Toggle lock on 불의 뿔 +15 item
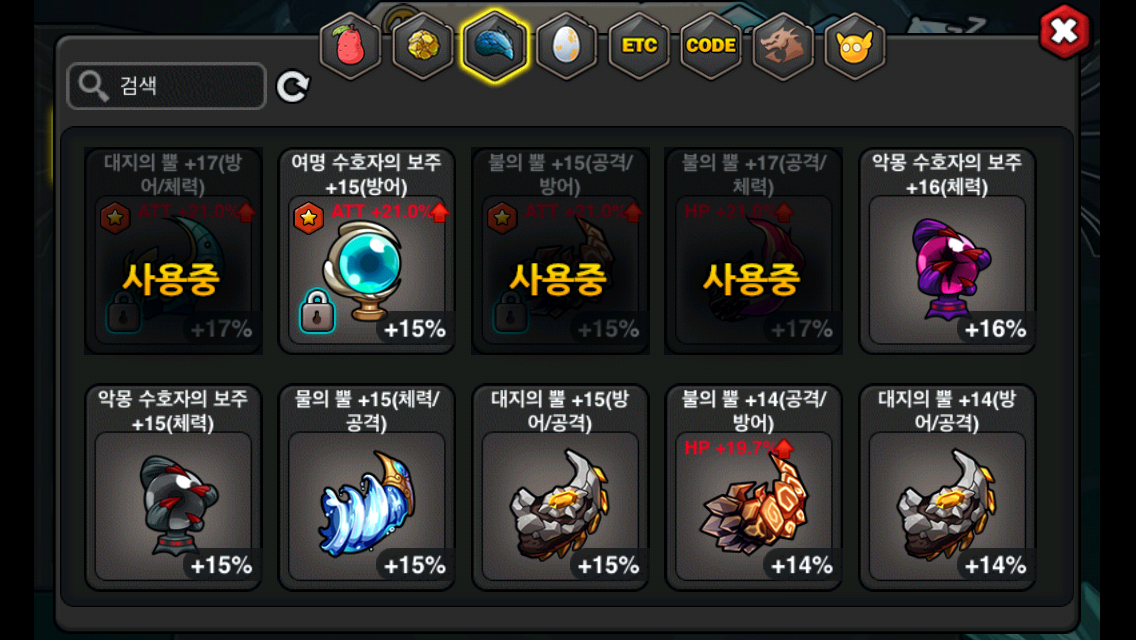Viewport: 1136px width, 640px height. (510, 312)
